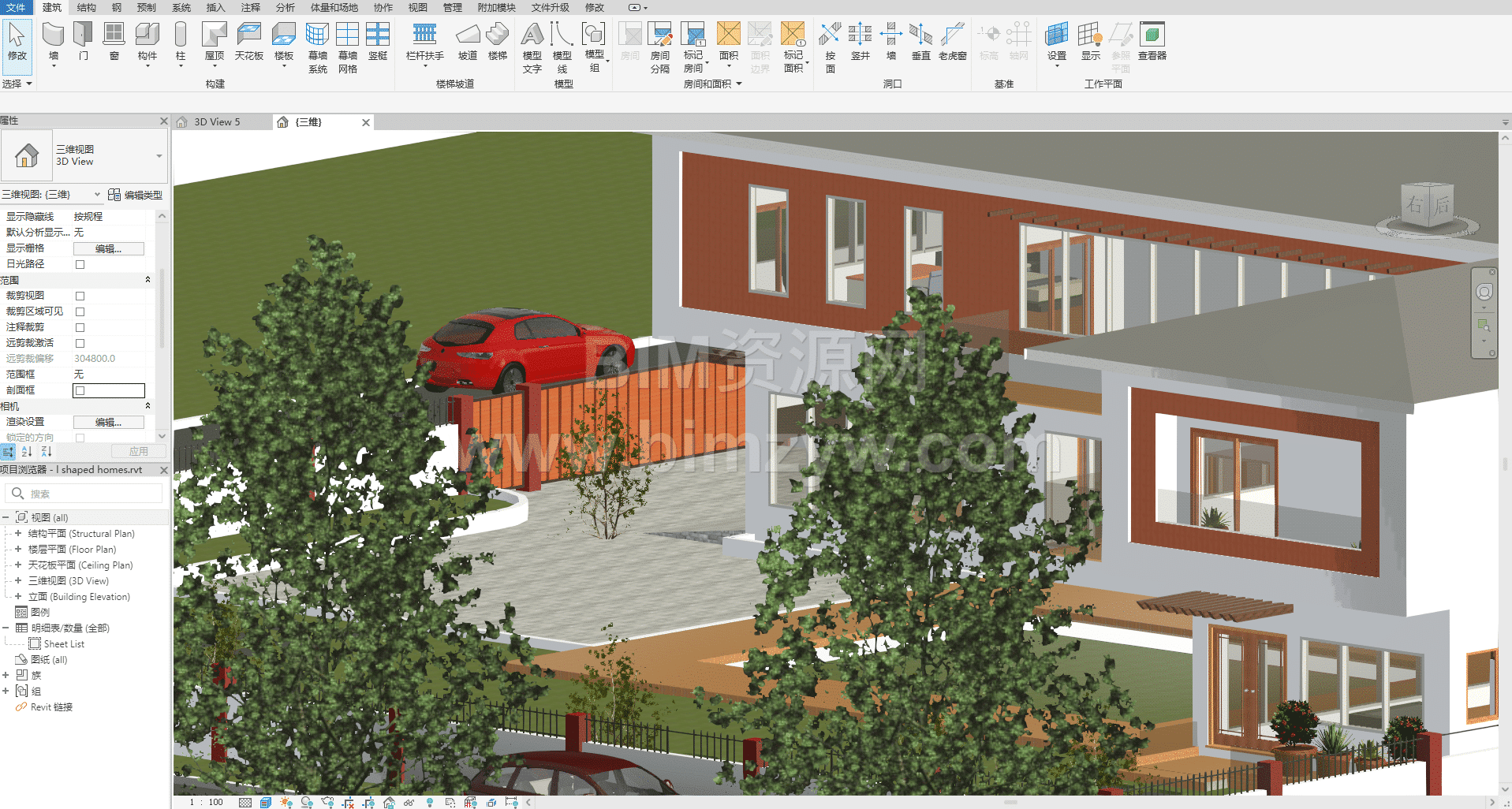Open the 结构 ribbon tab
Viewport: 1512px width, 809px height.
(x=87, y=7)
